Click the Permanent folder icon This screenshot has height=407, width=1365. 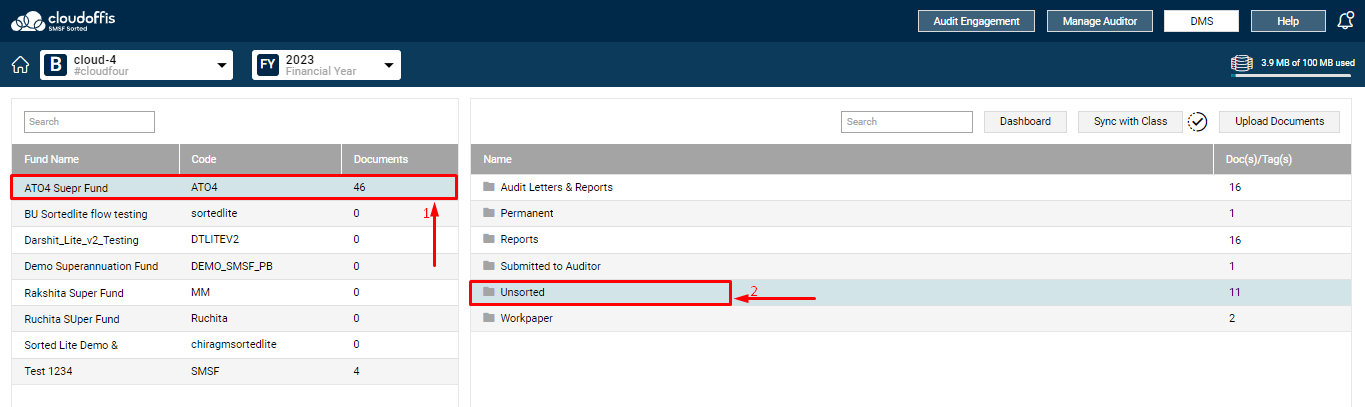click(x=489, y=213)
